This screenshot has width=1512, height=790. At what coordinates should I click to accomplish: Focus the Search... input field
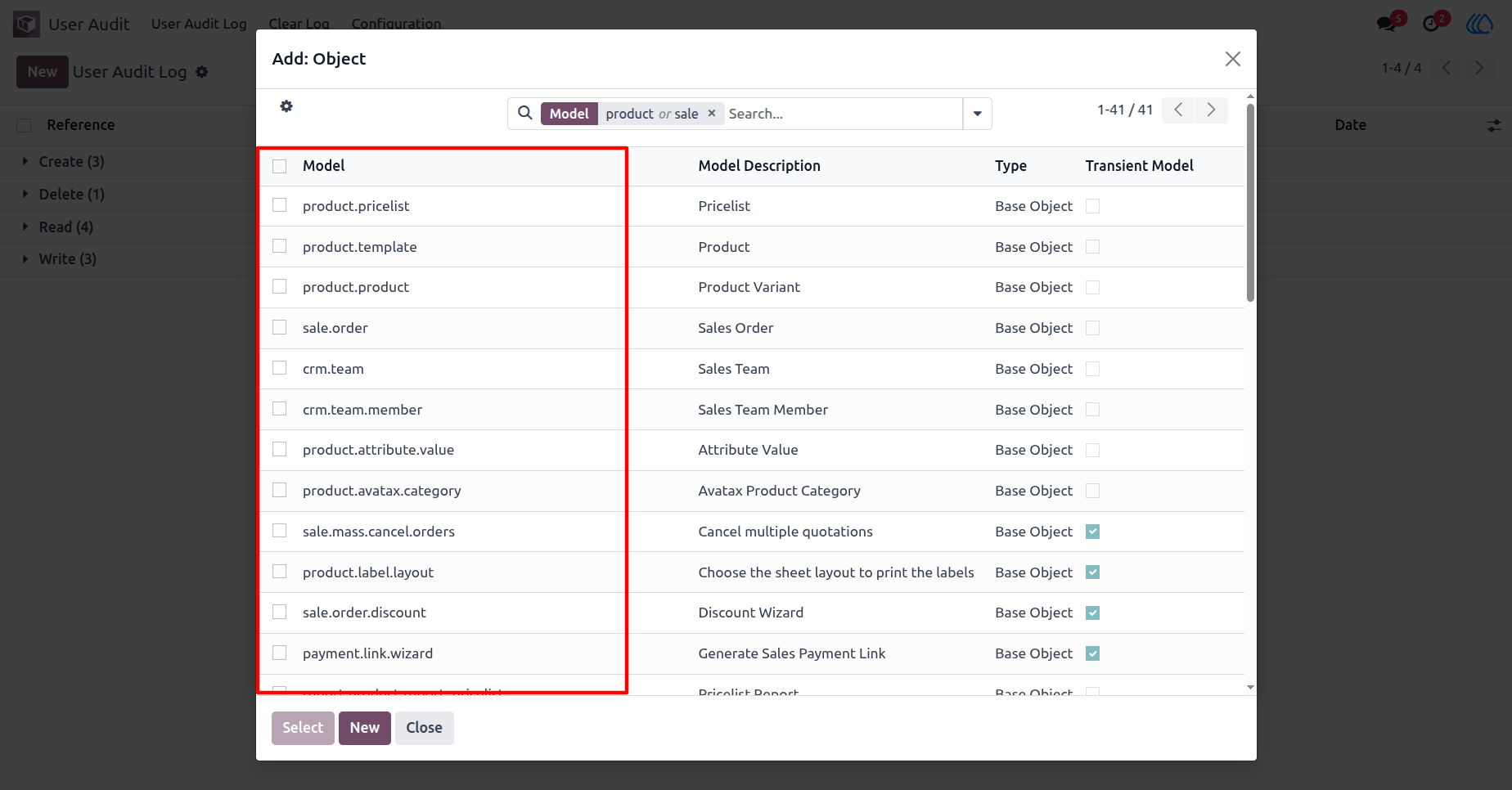tap(843, 114)
